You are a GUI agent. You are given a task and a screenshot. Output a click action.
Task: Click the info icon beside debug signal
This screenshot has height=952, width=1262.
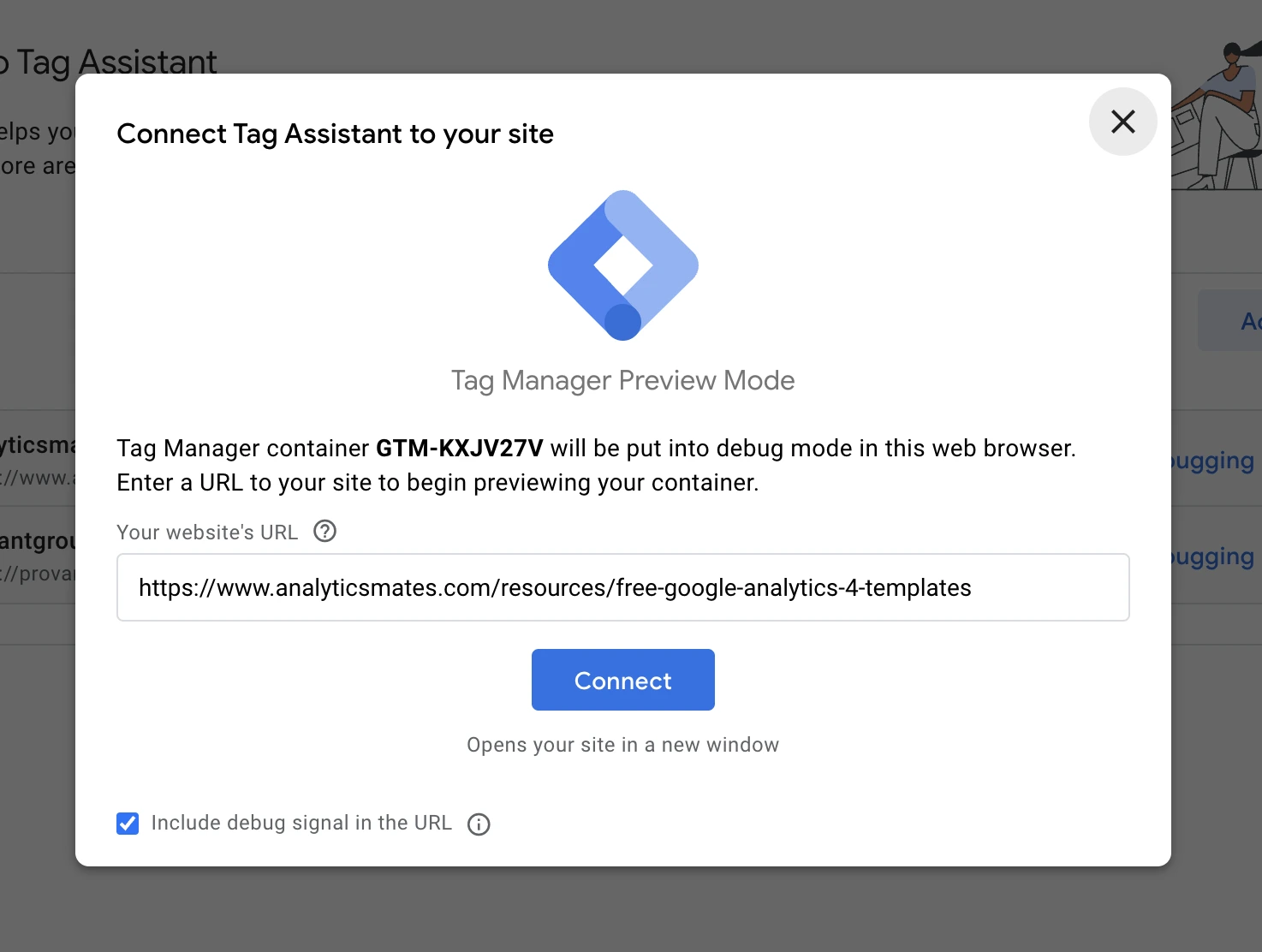(x=479, y=824)
